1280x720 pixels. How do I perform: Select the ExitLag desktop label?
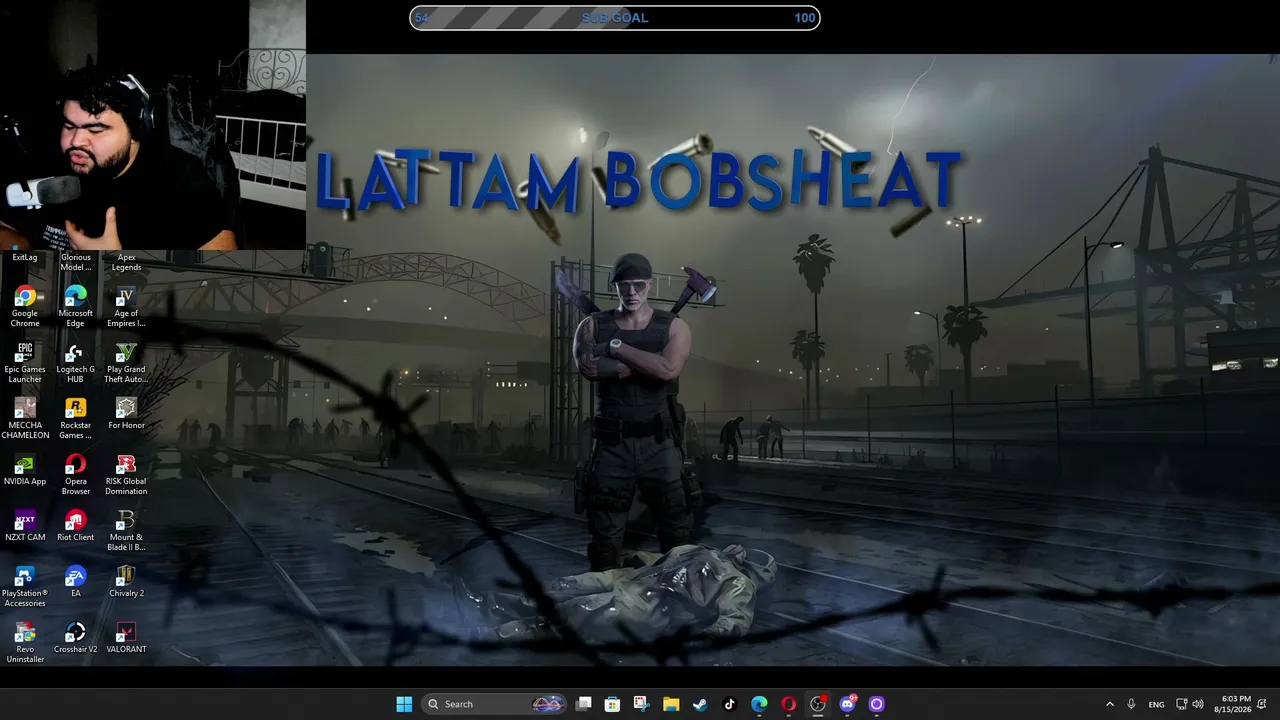click(25, 257)
